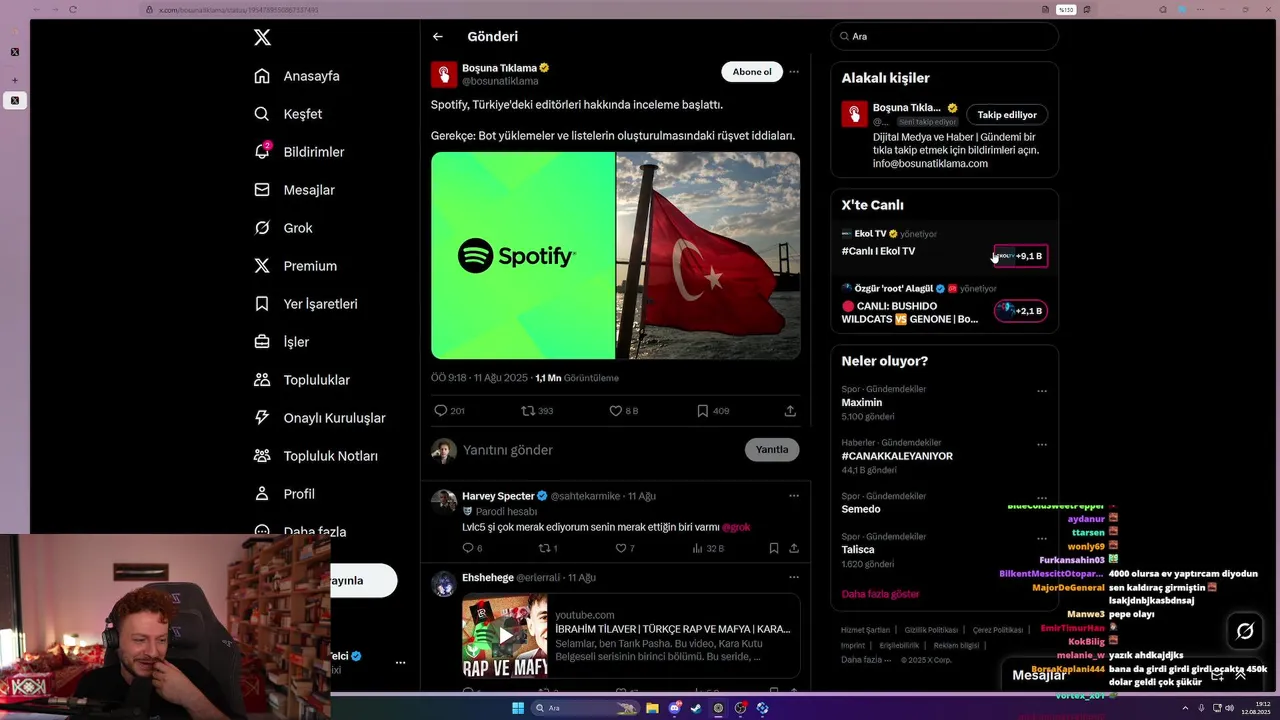Viewport: 1280px width, 720px height.
Task: Open Profil from the sidebar
Action: coord(285,494)
